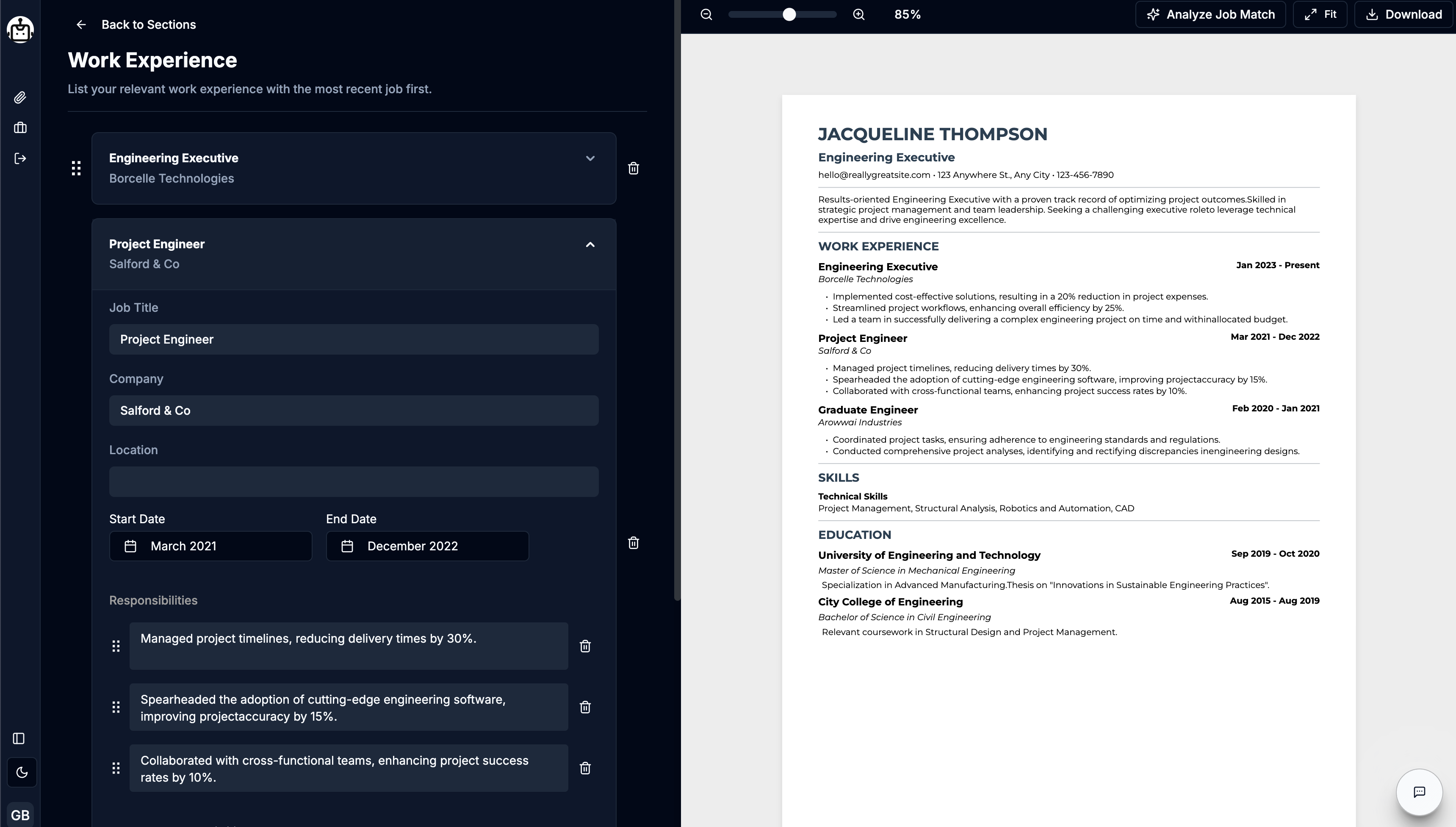Delete the Engineering Executive entry via trash icon
The width and height of the screenshot is (1456, 827).
(x=634, y=168)
